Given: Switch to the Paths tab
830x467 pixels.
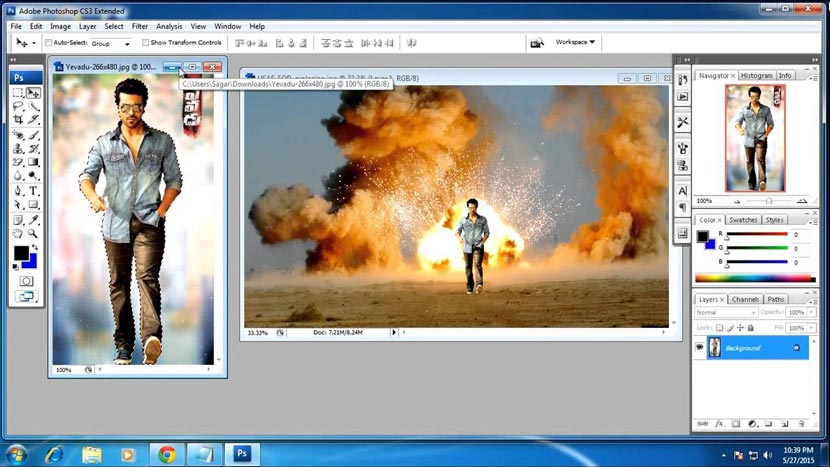Looking at the screenshot, I should click(x=775, y=299).
